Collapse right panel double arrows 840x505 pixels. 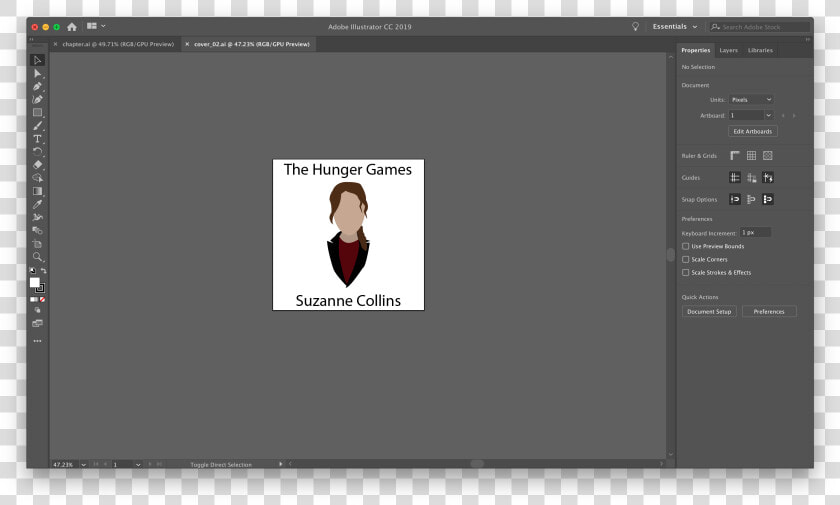point(807,39)
